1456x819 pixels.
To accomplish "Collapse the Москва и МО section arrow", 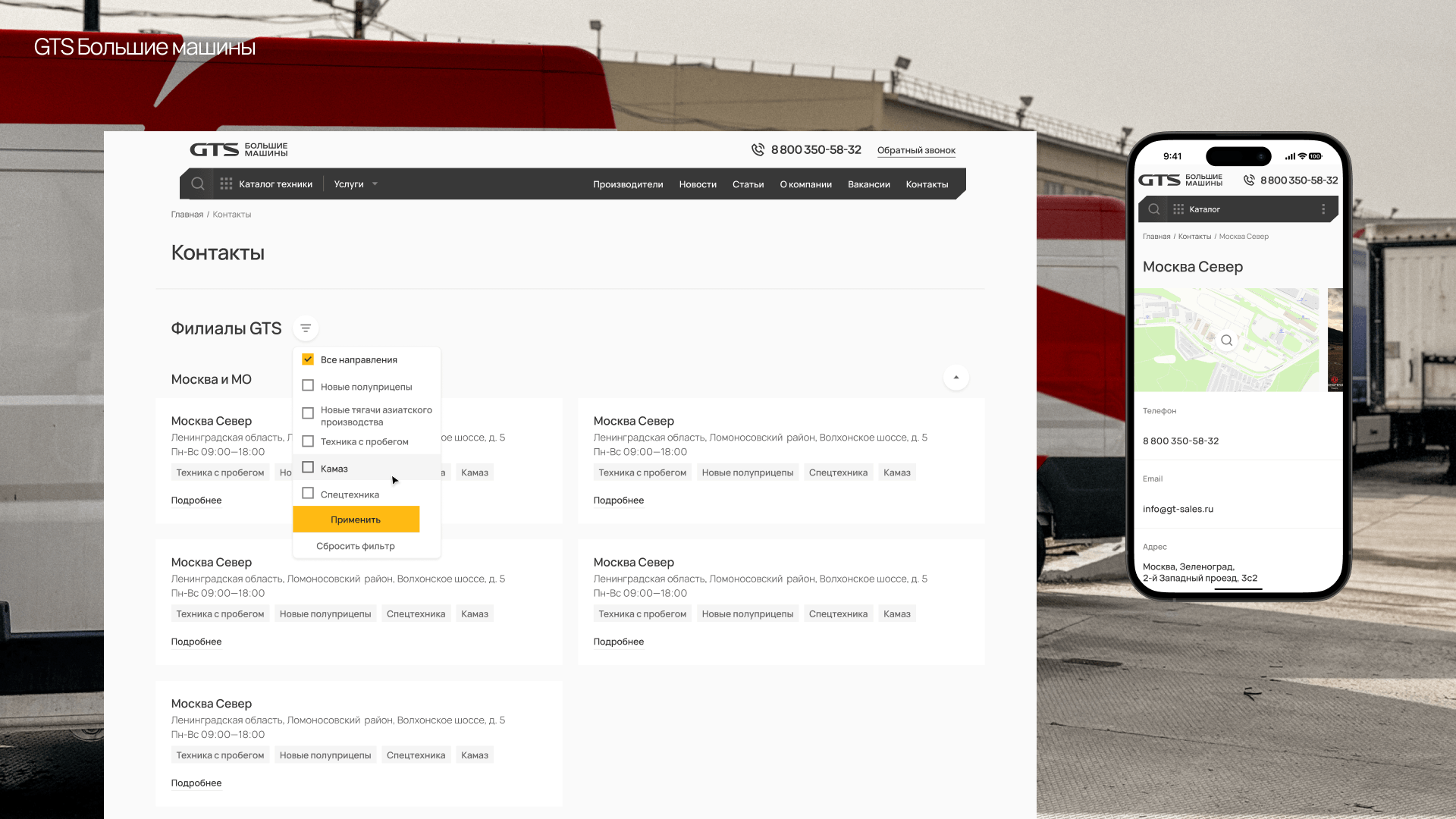I will 956,378.
